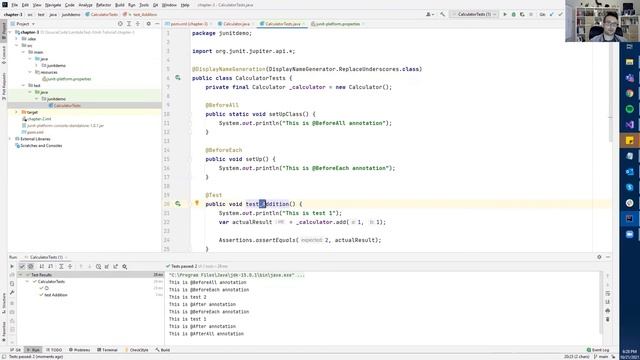Click the yellow lightbulb intention icon
Image resolution: width=640 pixels, height=360 pixels.
click(x=196, y=203)
